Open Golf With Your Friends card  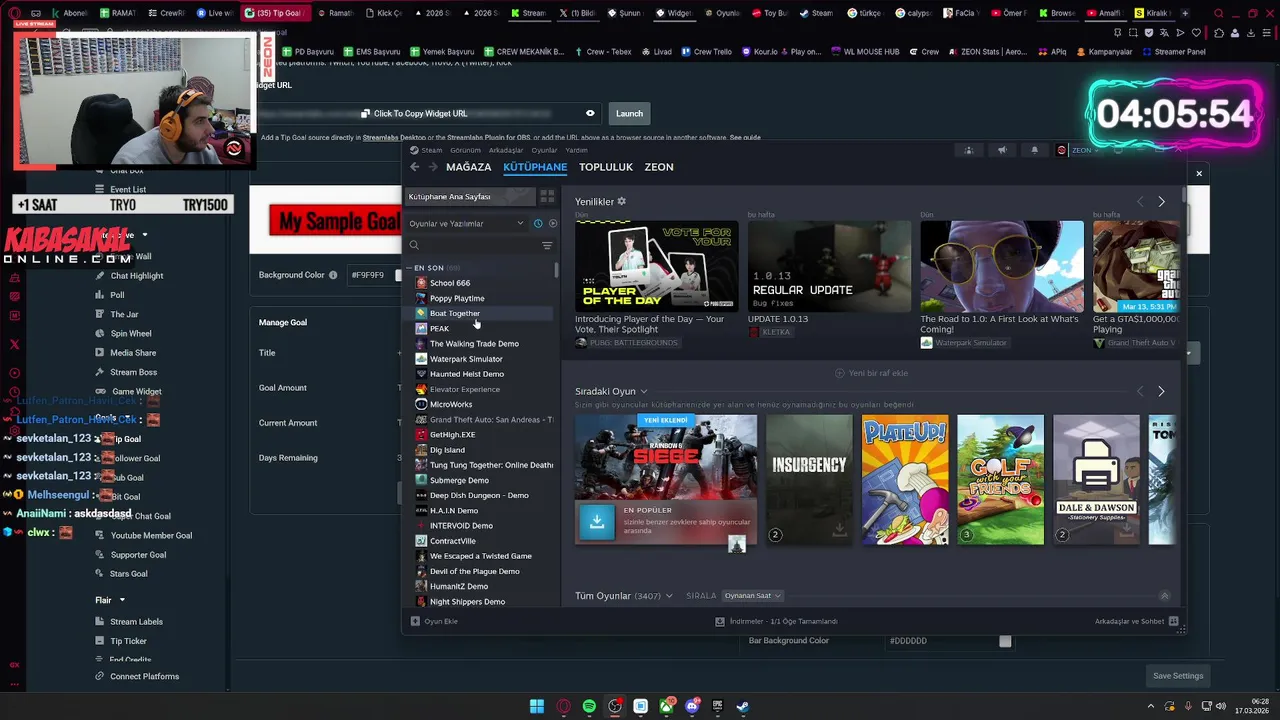tap(1000, 480)
